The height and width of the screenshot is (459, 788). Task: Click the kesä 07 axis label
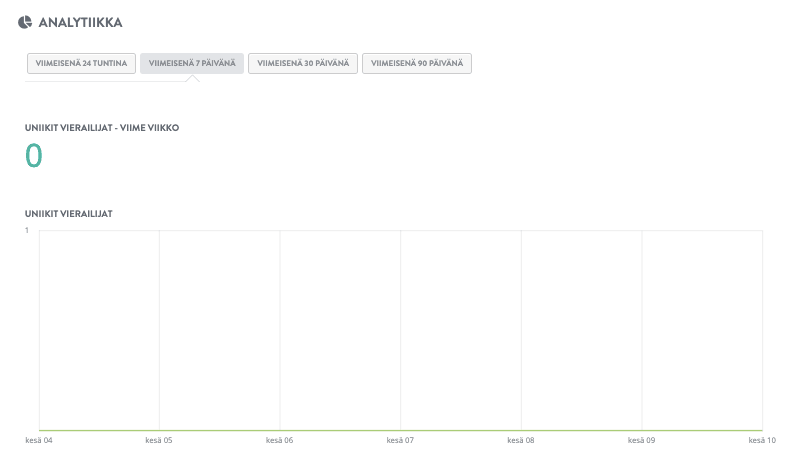click(400, 440)
